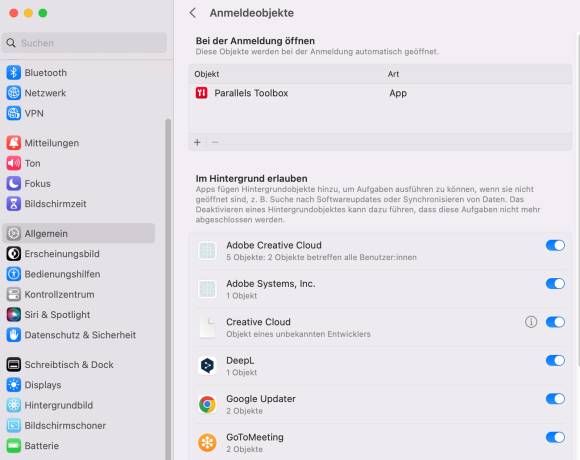Show info for Creative Cloud item

tap(531, 322)
